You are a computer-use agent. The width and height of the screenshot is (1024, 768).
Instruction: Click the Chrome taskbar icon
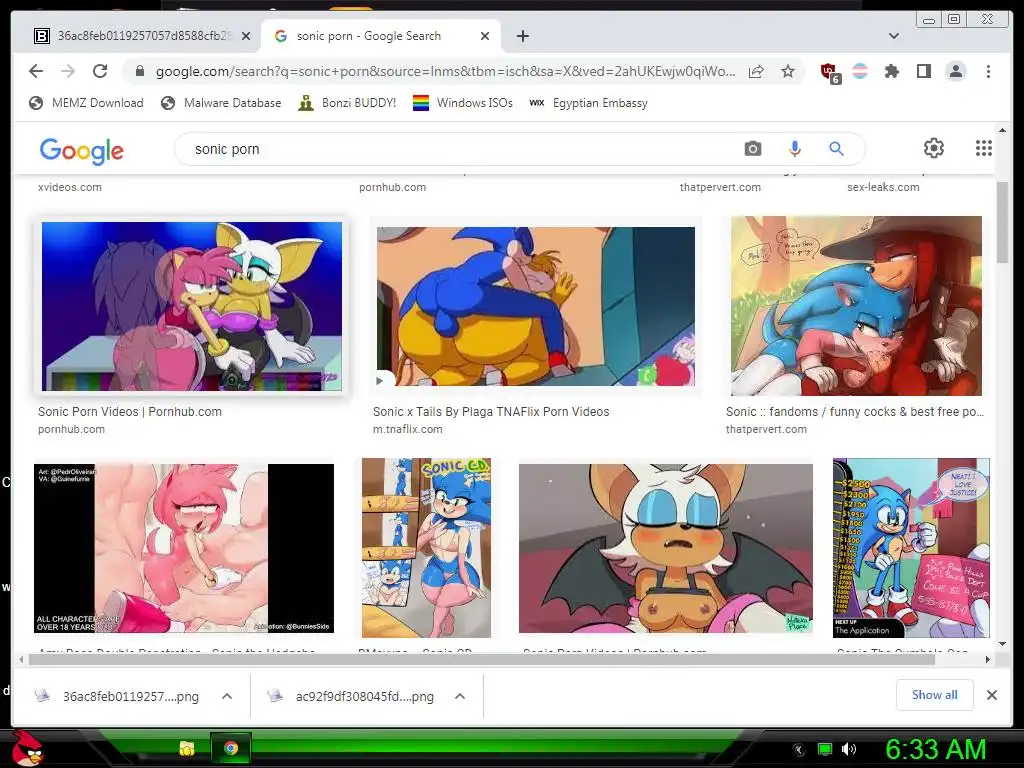tap(231, 748)
